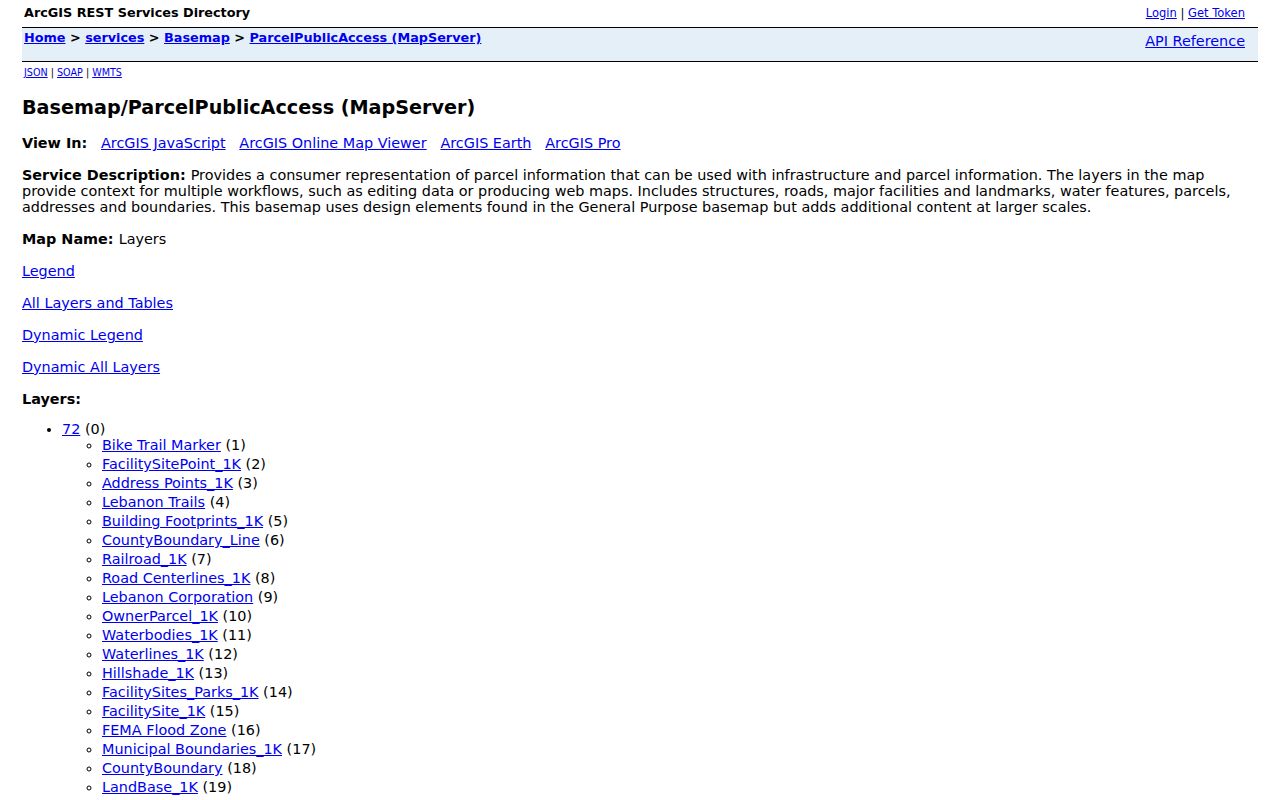The image size is (1280, 800).
Task: View the JSON format link
Action: click(x=36, y=73)
